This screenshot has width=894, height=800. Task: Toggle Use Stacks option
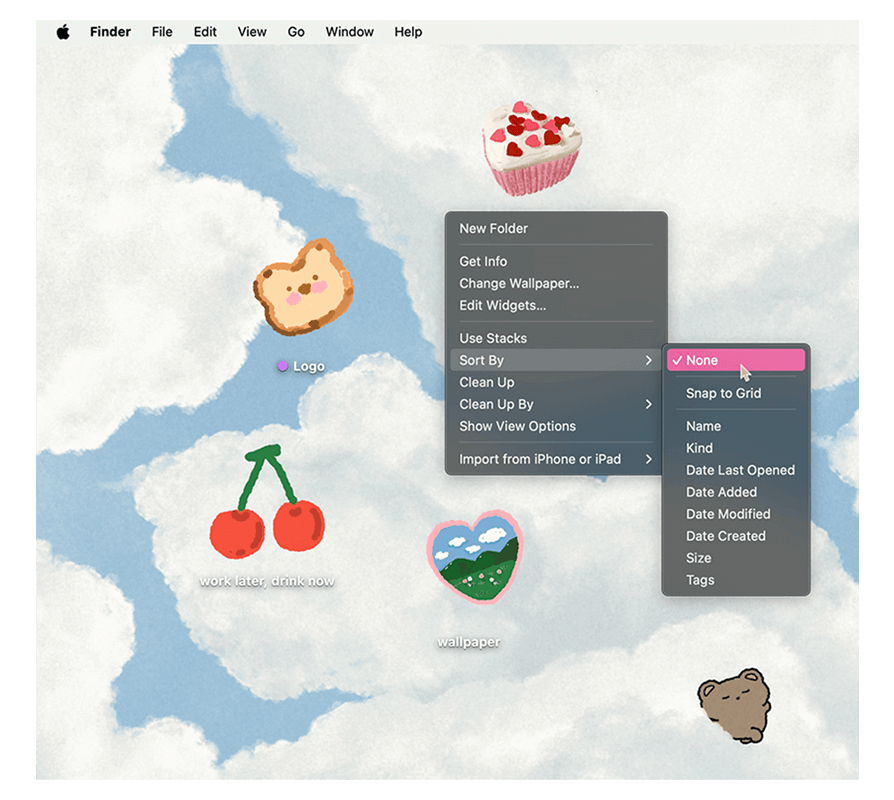556,338
